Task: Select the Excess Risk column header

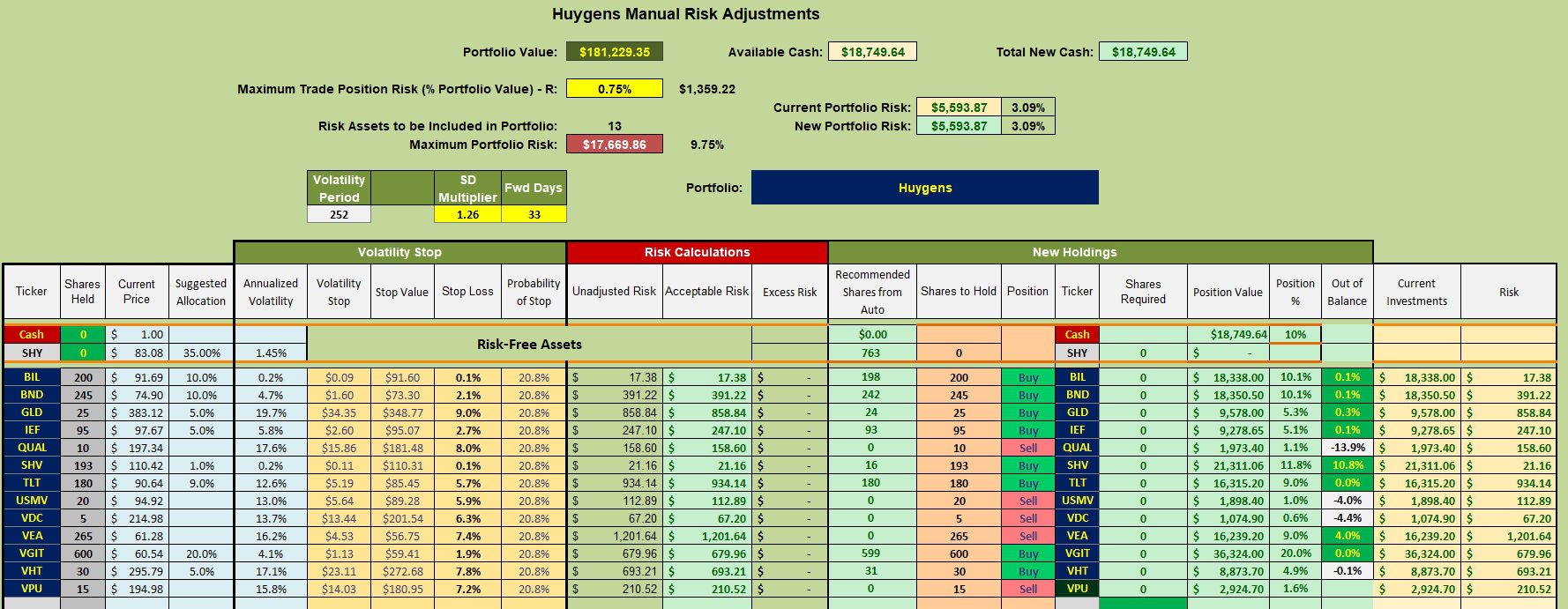Action: click(x=789, y=292)
